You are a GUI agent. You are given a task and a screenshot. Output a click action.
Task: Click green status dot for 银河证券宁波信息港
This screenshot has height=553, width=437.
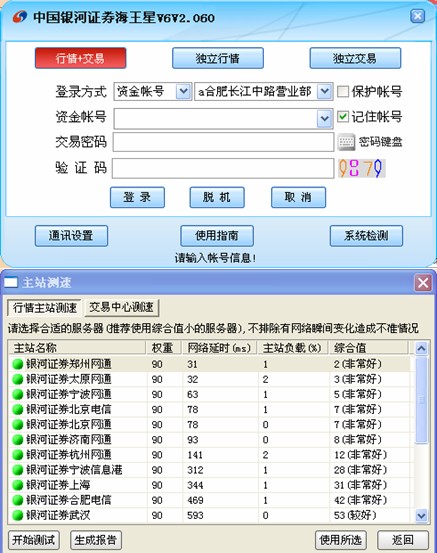coord(18,470)
